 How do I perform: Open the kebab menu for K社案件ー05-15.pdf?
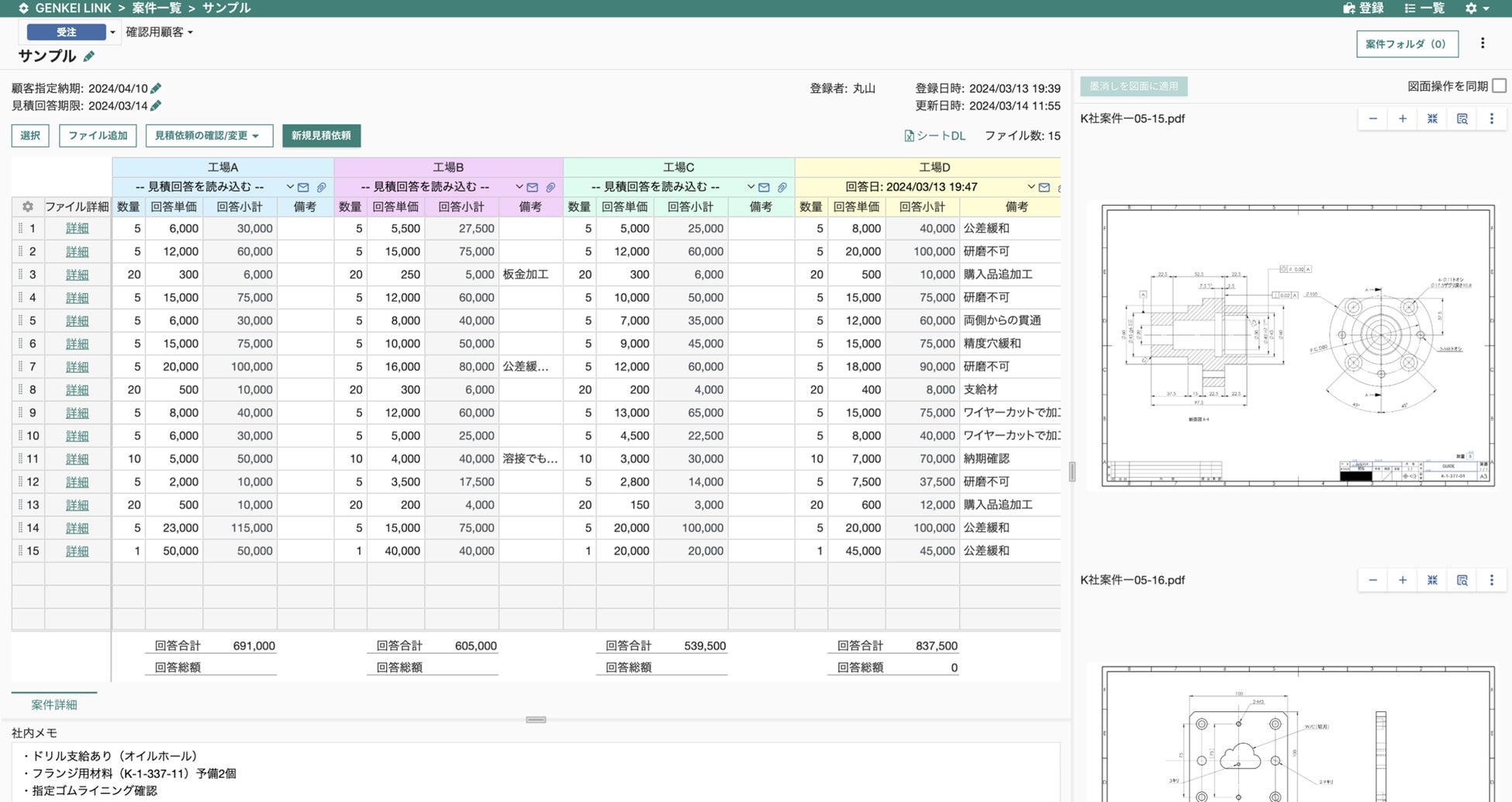click(x=1491, y=118)
